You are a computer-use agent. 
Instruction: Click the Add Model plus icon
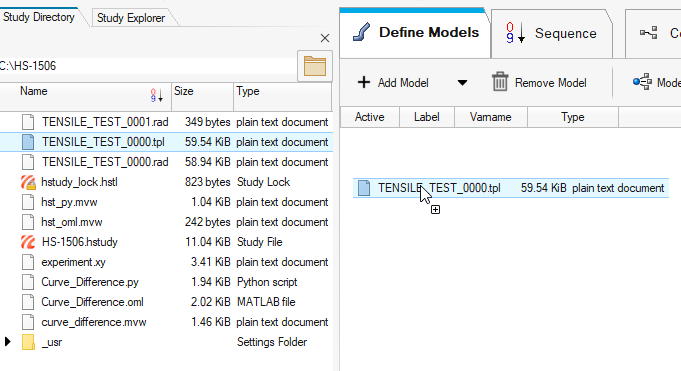click(x=364, y=82)
